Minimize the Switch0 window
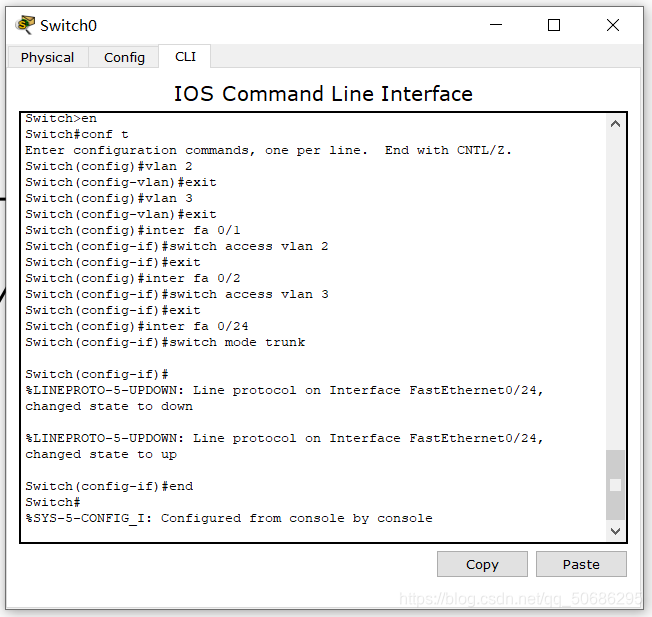 pyautogui.click(x=496, y=25)
